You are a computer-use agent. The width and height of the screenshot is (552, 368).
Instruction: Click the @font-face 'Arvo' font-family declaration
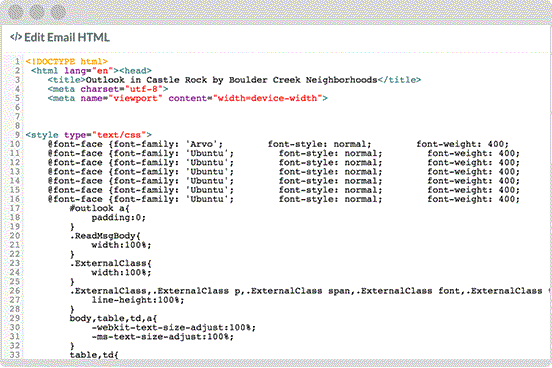(136, 144)
